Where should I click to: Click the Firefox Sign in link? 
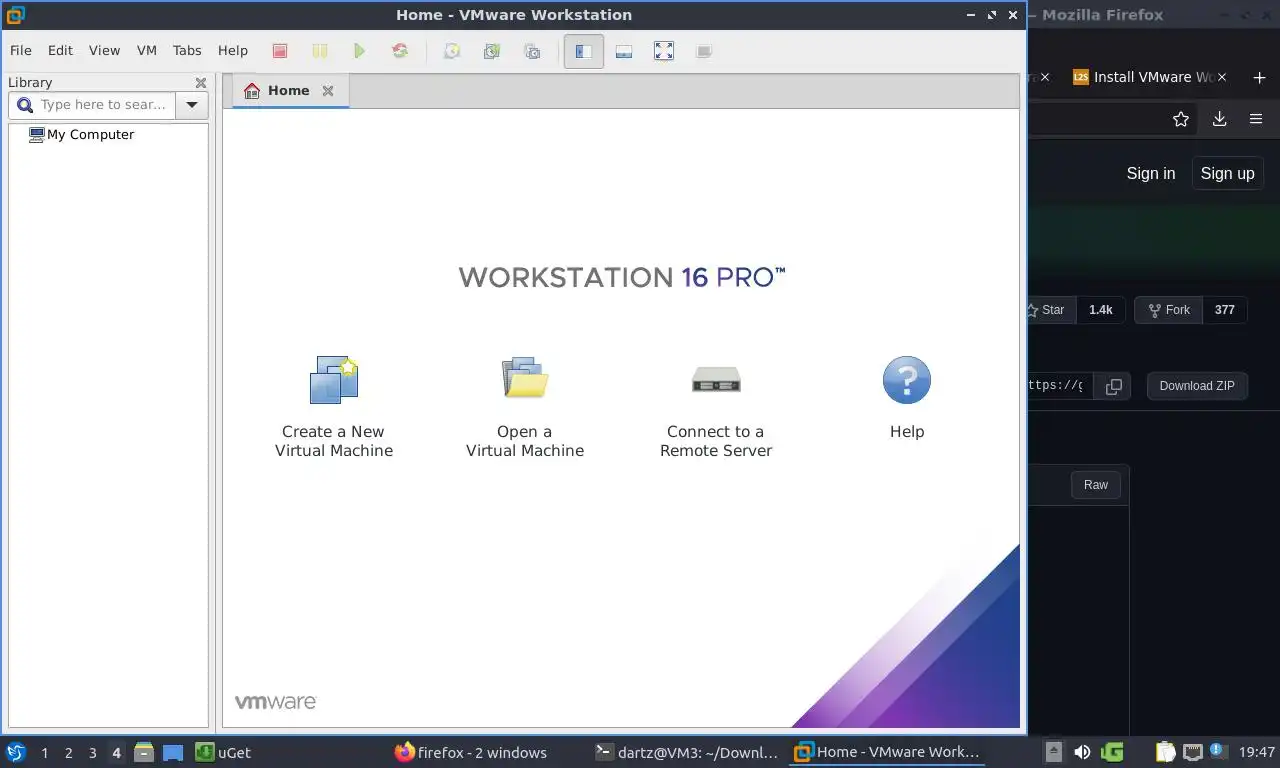click(x=1151, y=173)
